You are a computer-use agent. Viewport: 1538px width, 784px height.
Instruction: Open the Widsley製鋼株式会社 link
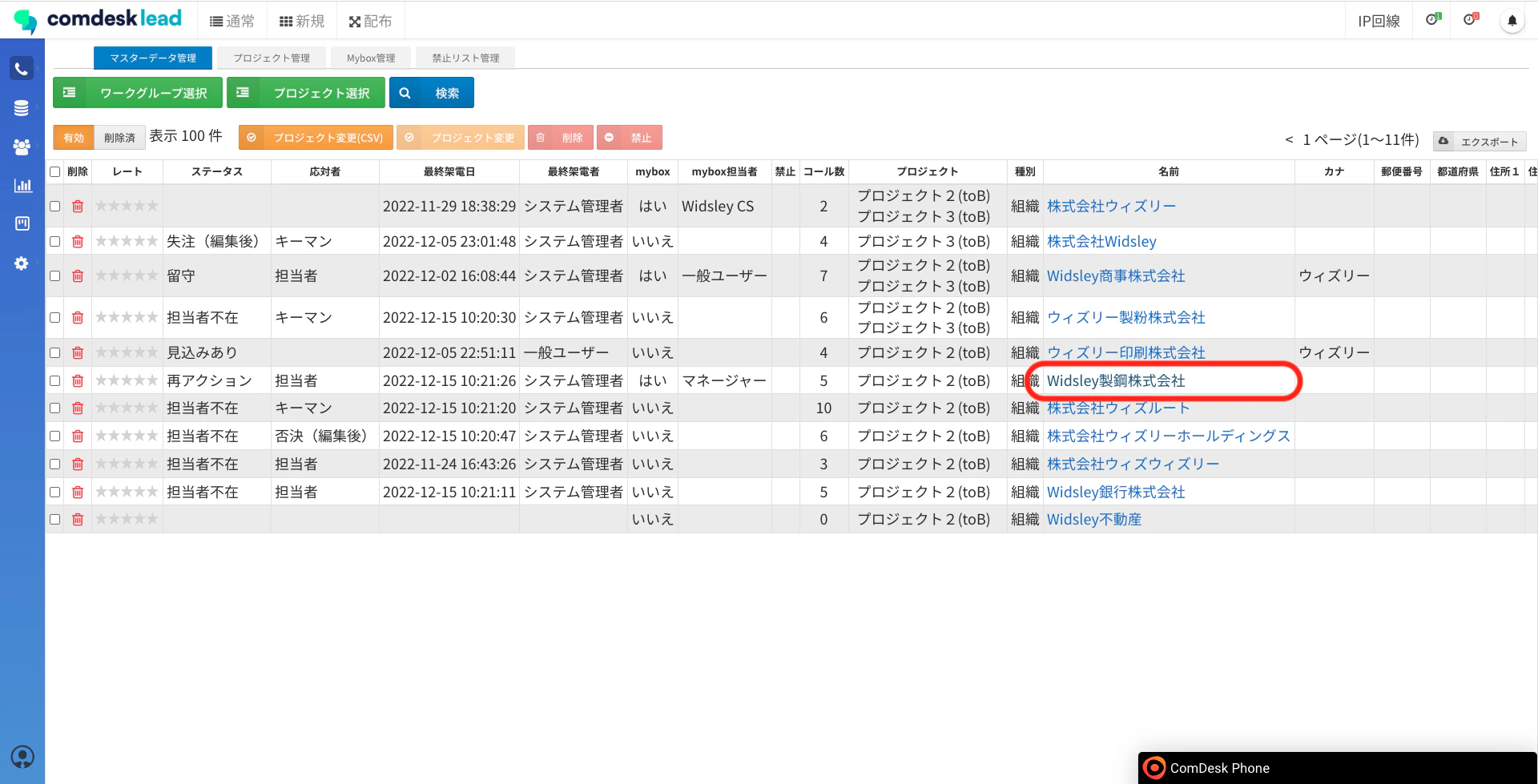(x=1116, y=381)
